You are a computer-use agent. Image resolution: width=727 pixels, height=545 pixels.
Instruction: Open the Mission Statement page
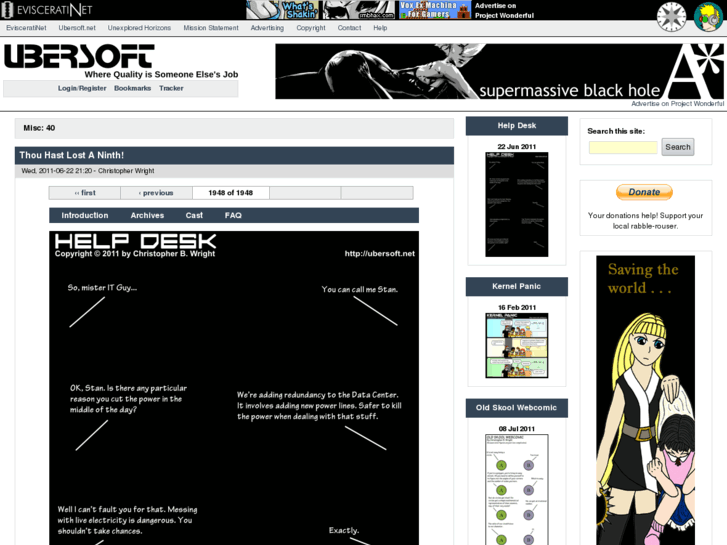[211, 28]
